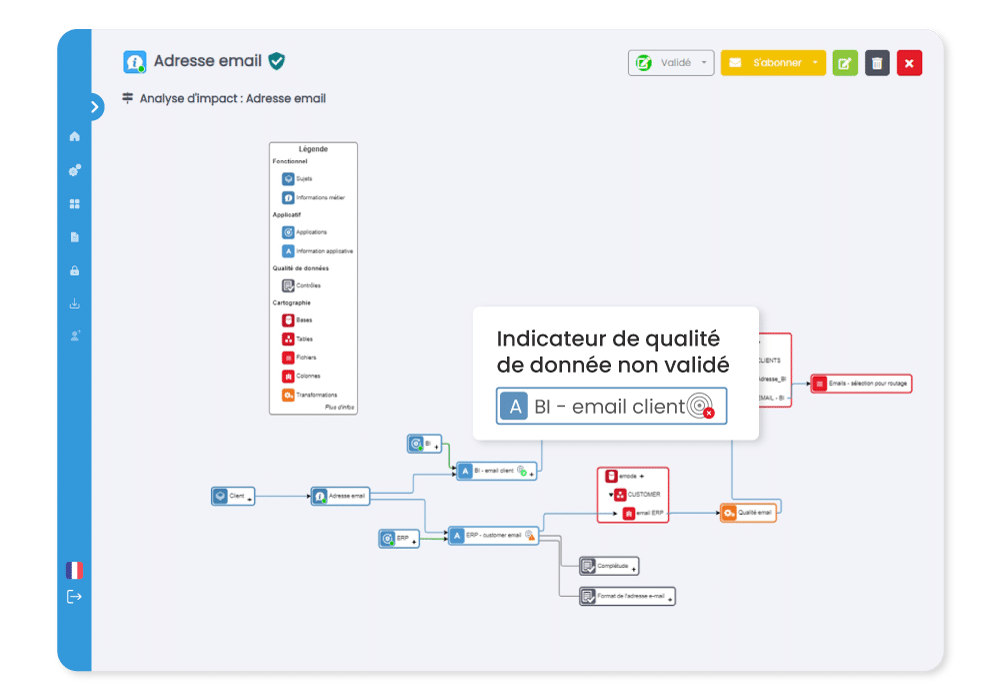
Task: Expand the left sidebar with the chevron
Action: click(95, 106)
